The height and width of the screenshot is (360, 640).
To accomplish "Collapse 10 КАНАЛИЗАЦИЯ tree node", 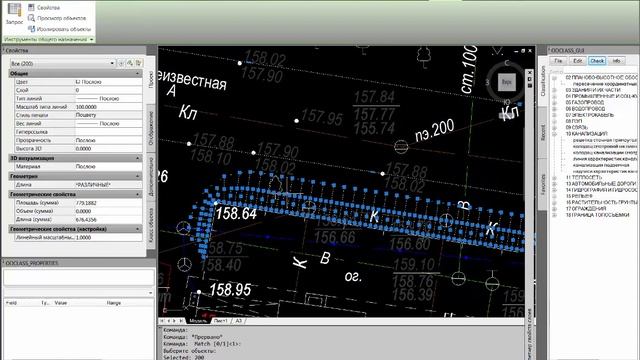I will [555, 134].
